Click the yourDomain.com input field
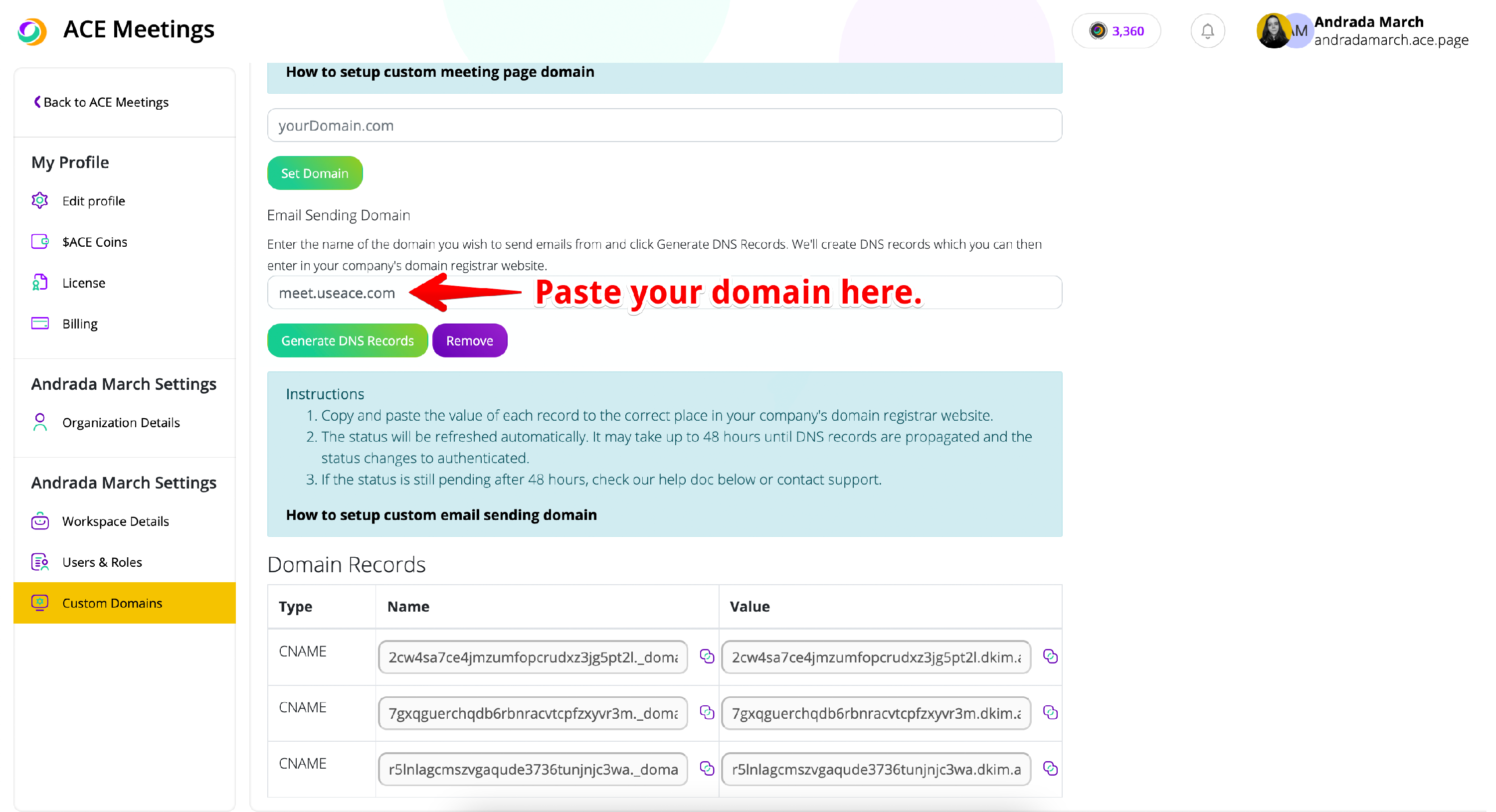 664,126
